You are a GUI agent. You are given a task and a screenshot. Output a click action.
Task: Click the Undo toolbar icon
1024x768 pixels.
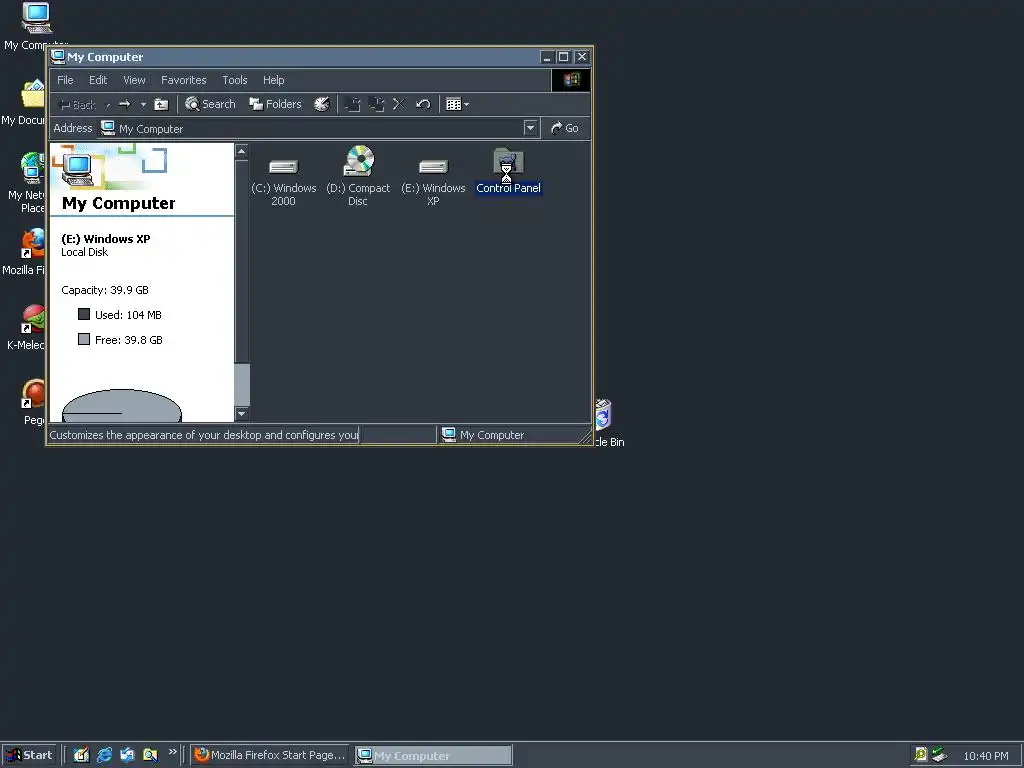click(x=423, y=104)
